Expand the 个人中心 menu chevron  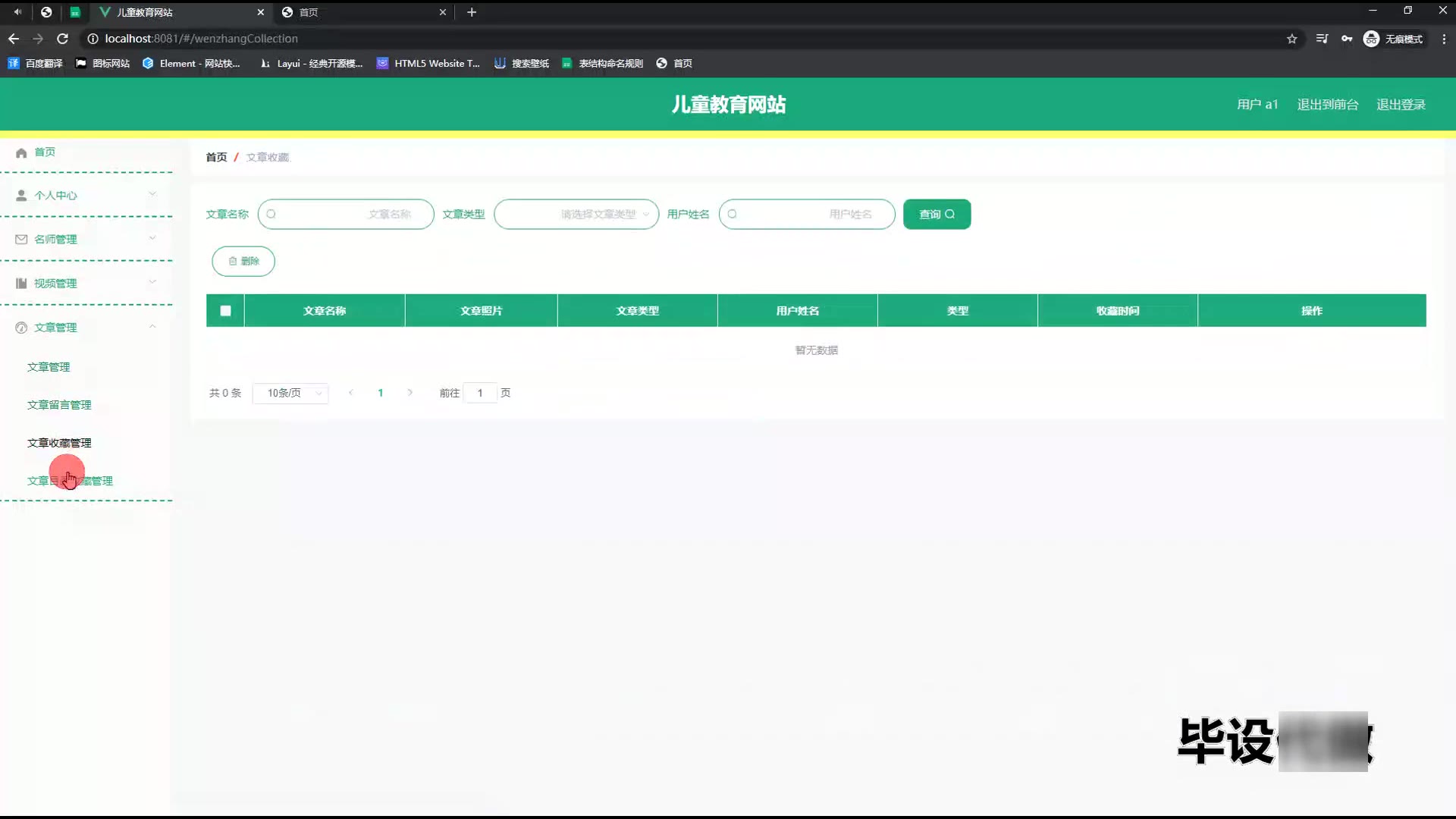tap(152, 194)
